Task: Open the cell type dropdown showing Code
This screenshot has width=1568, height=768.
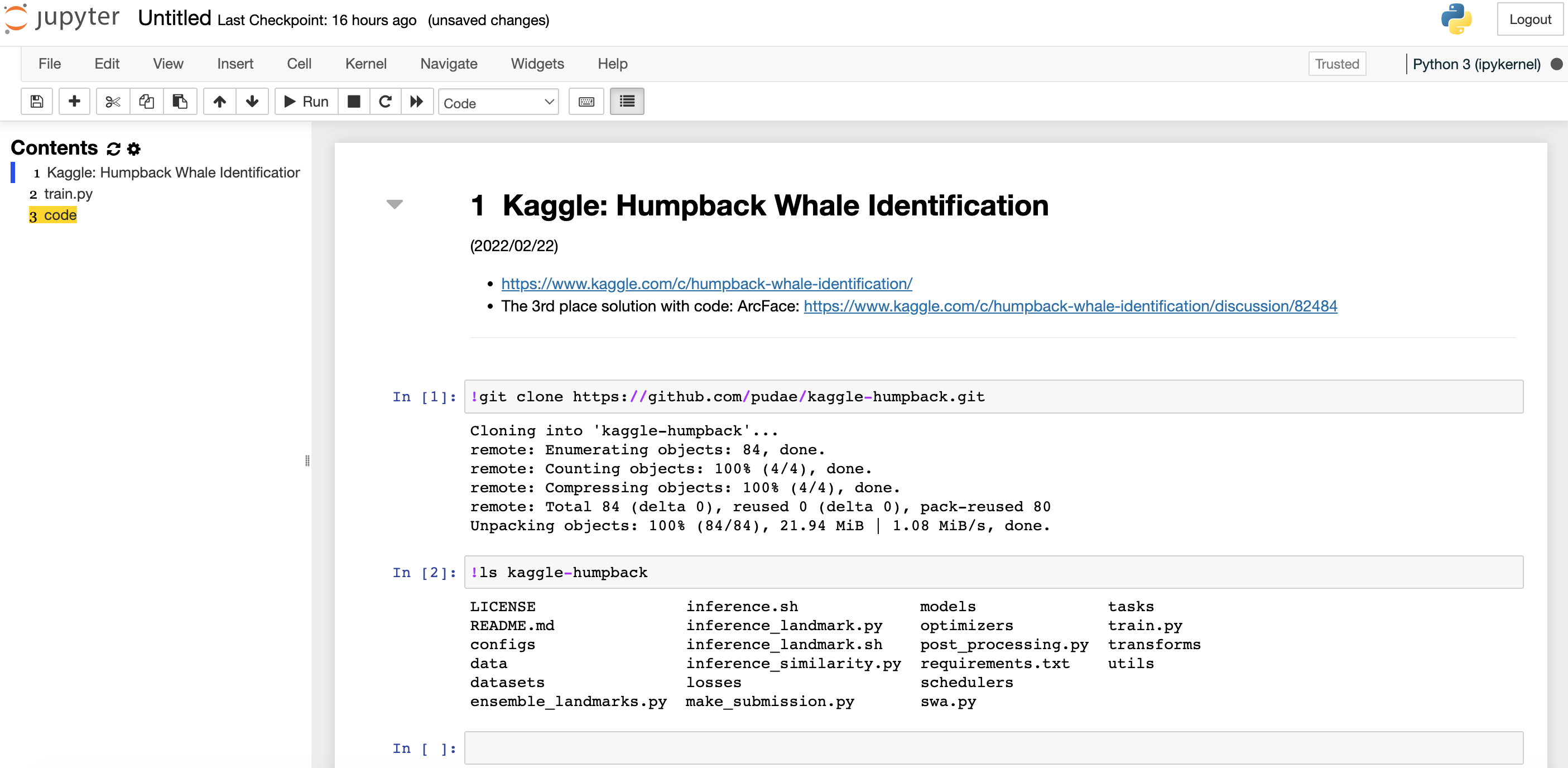Action: pos(498,102)
